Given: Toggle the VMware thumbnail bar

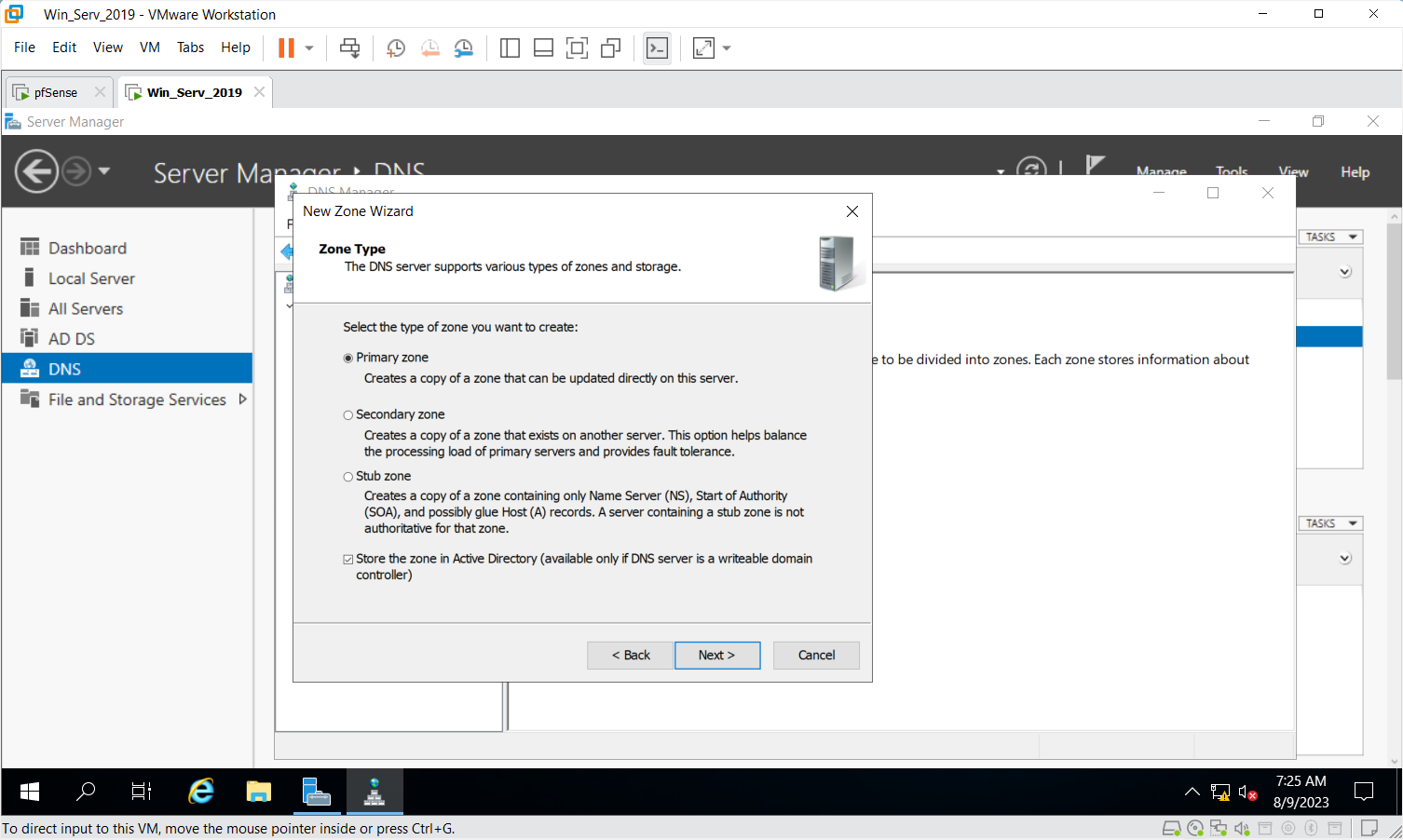Looking at the screenshot, I should click(x=543, y=48).
